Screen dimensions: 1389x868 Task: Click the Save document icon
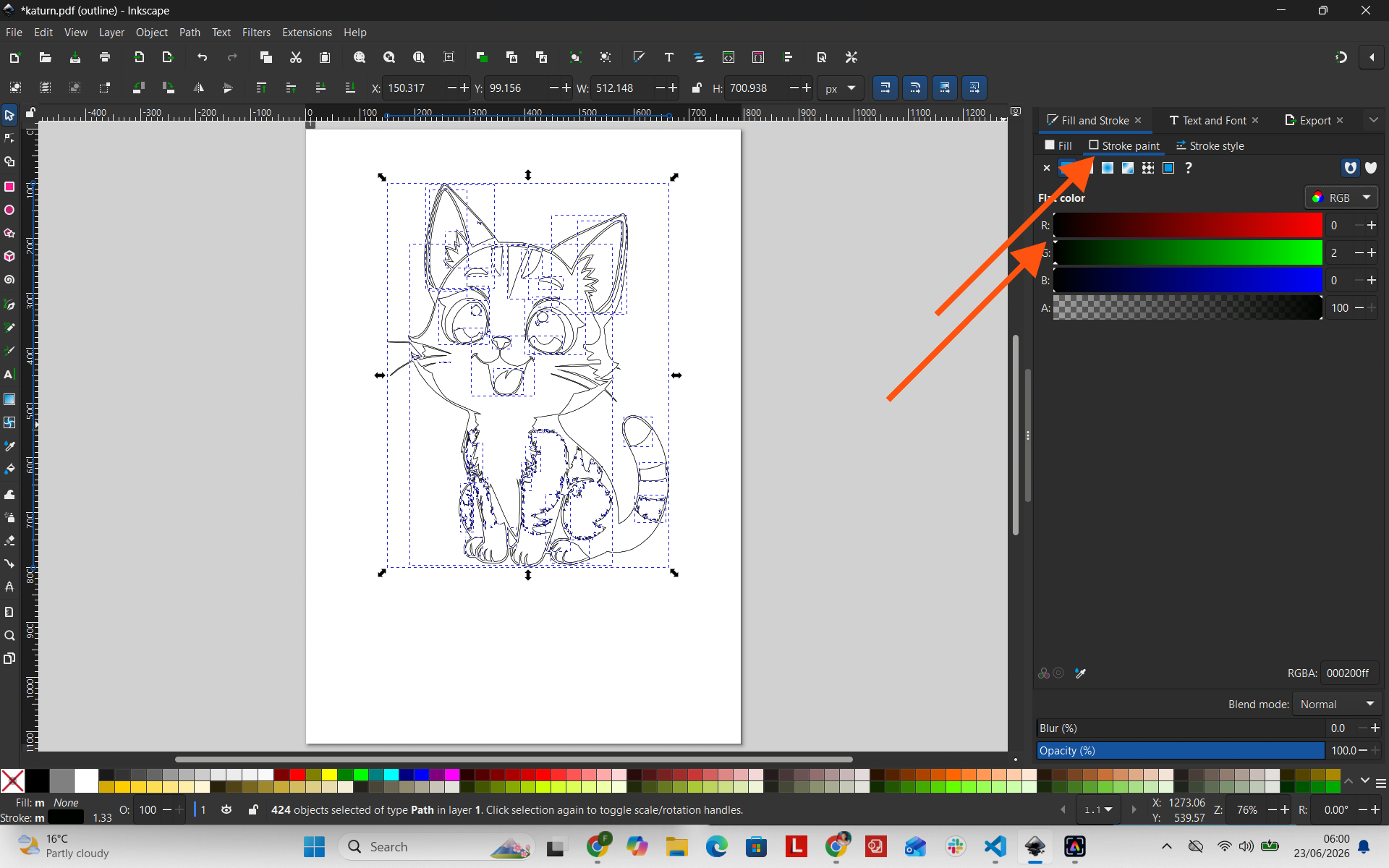pos(75,57)
